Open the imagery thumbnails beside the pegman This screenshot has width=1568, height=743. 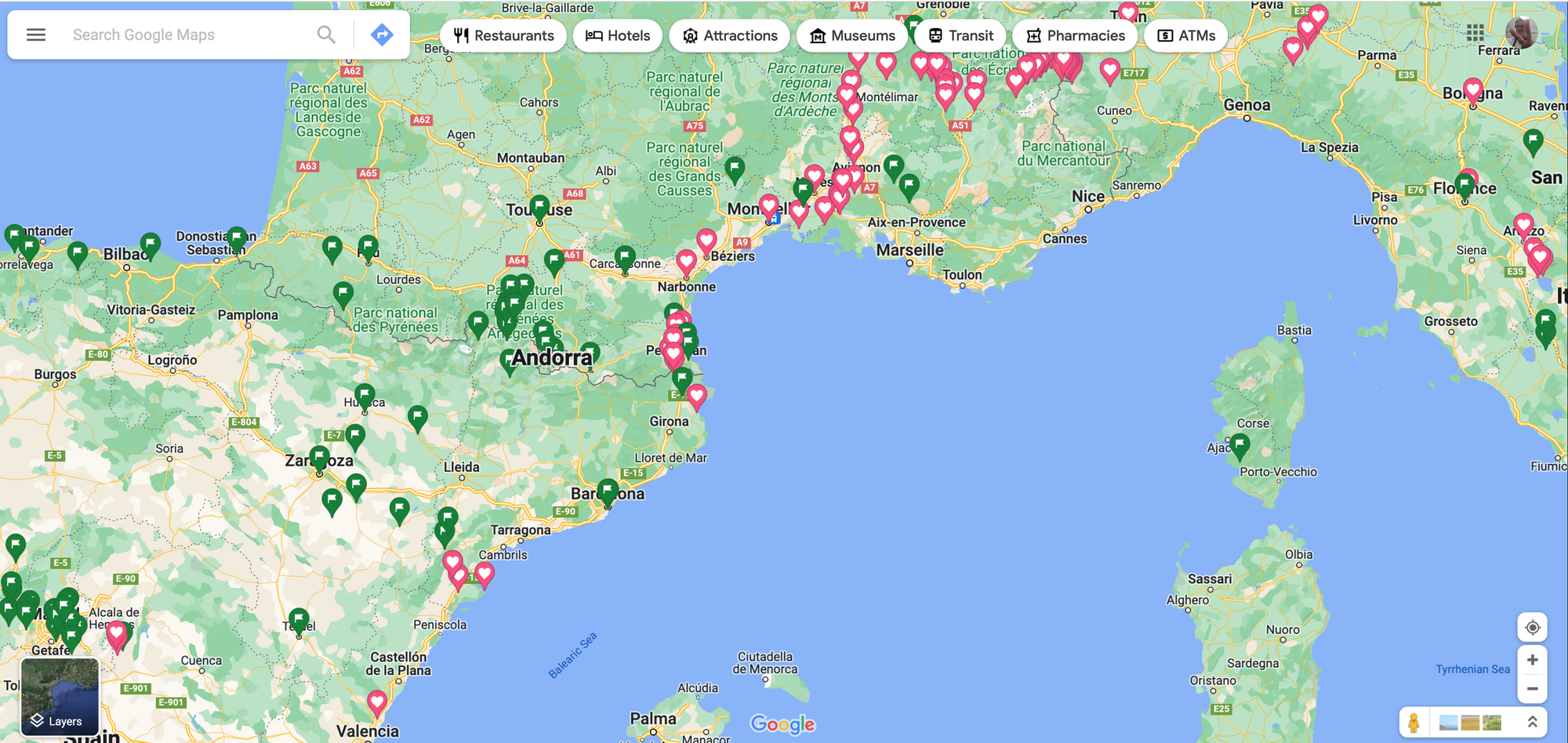tap(1470, 723)
